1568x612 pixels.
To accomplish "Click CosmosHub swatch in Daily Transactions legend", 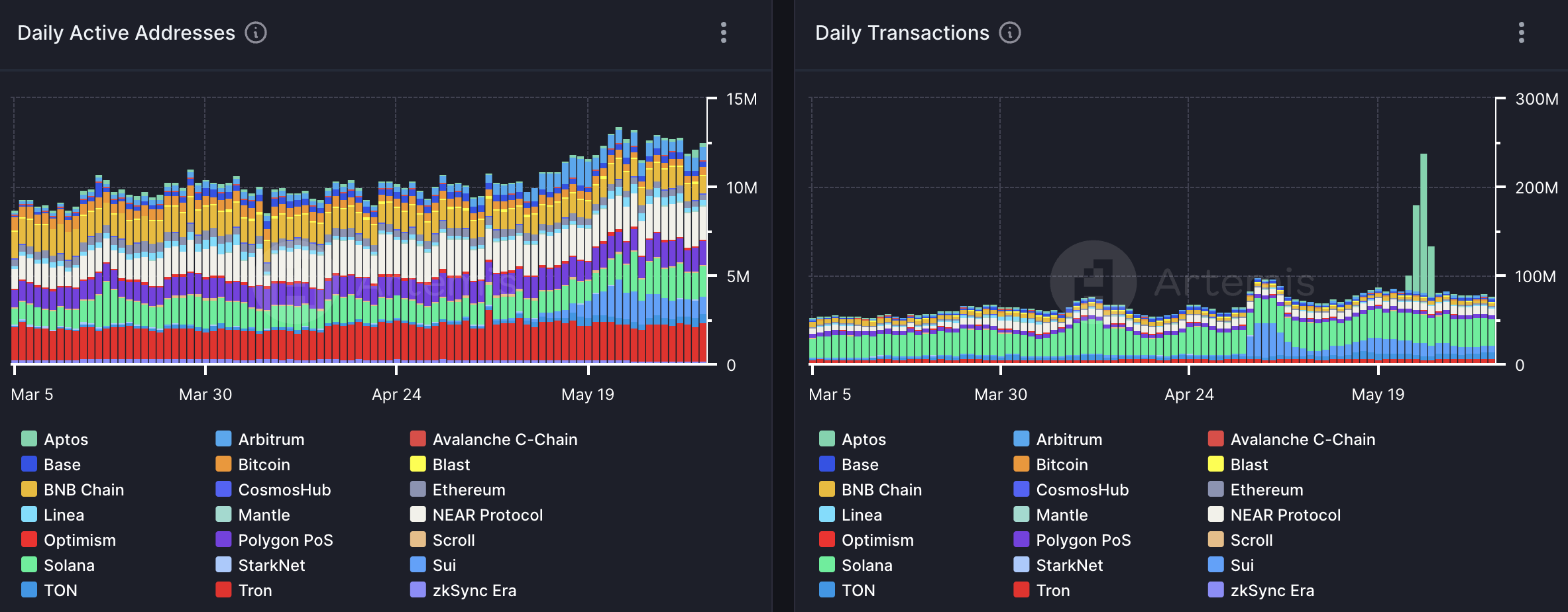I will 1021,489.
